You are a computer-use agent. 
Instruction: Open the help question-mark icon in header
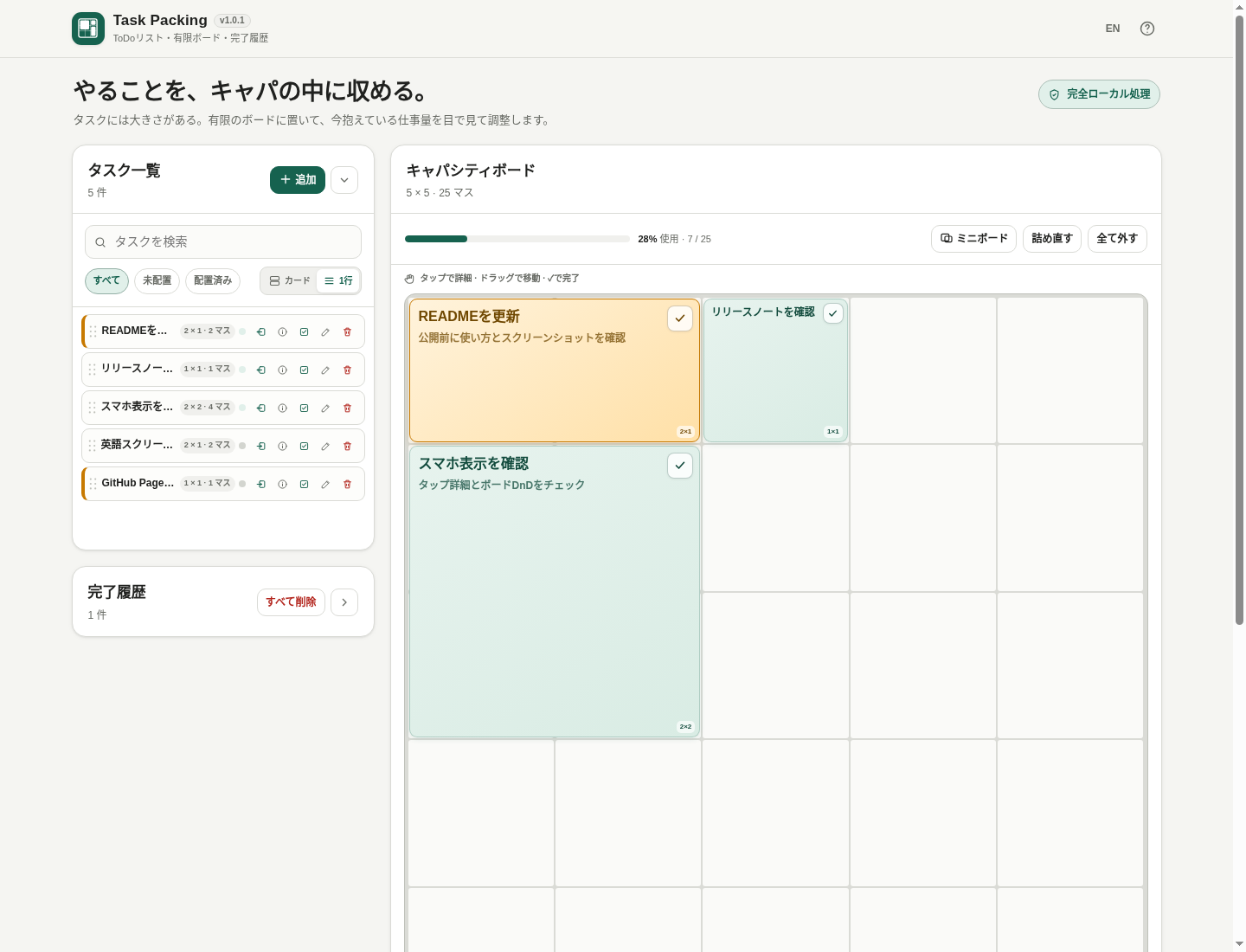[x=1147, y=29]
